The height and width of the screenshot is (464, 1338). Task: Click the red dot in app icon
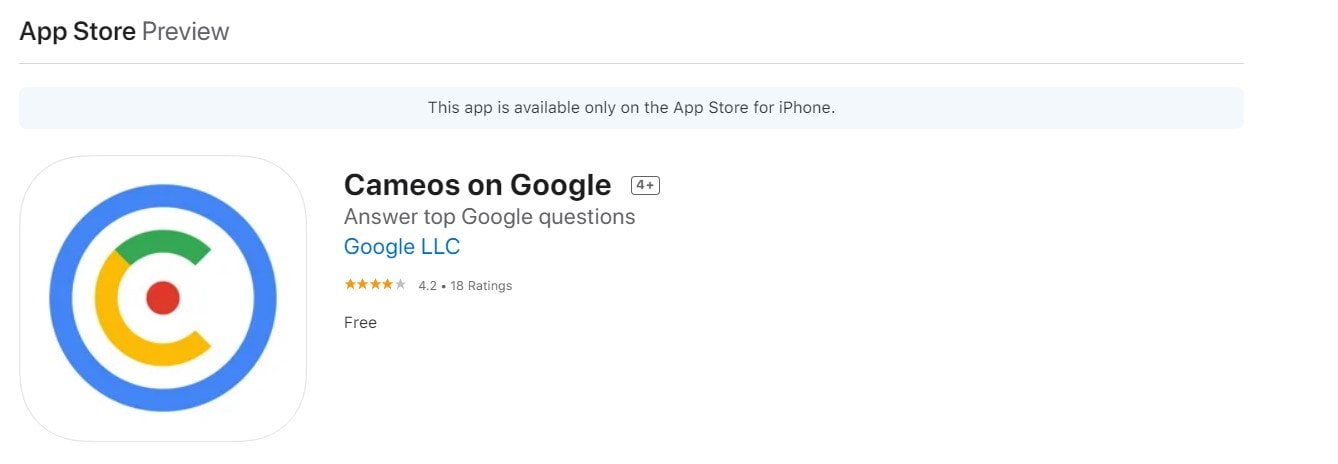point(163,298)
